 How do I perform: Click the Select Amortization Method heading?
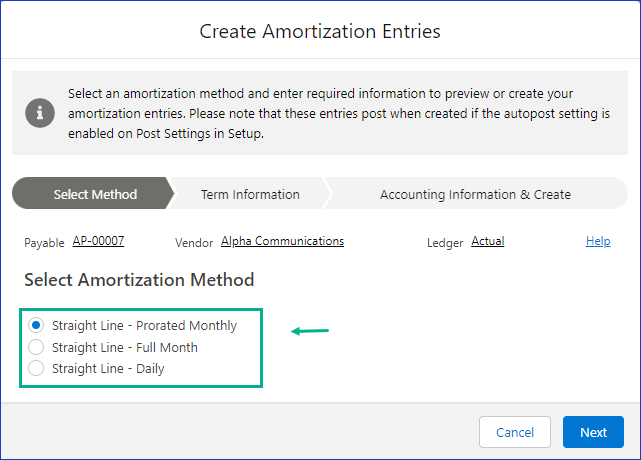click(x=139, y=280)
